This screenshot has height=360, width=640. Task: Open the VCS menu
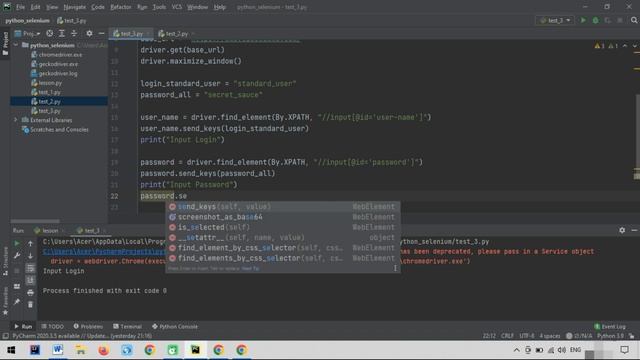click(177, 7)
